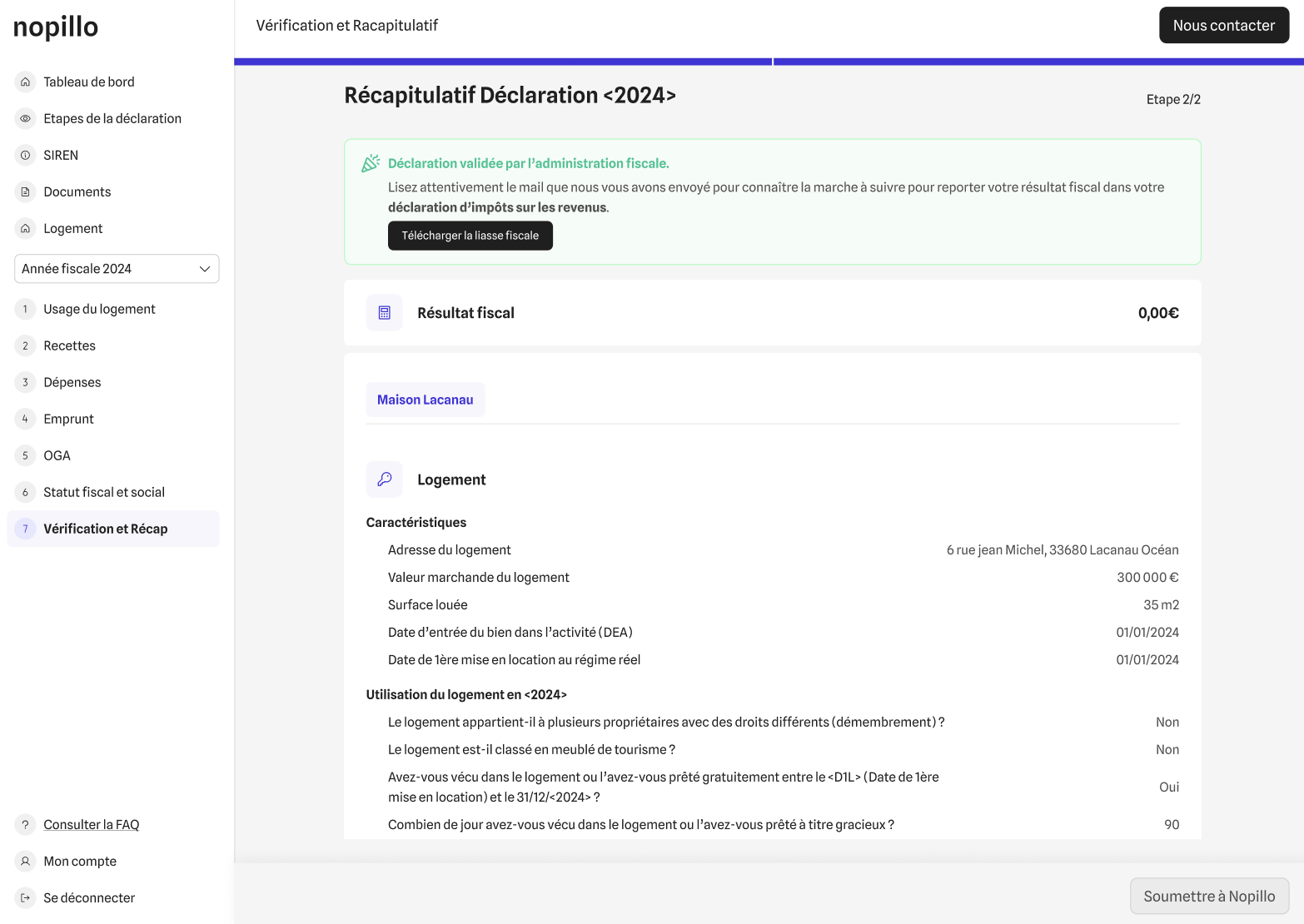Expand the fiscal year chevron arrow
Viewport: 1304px width, 924px height.
(205, 269)
